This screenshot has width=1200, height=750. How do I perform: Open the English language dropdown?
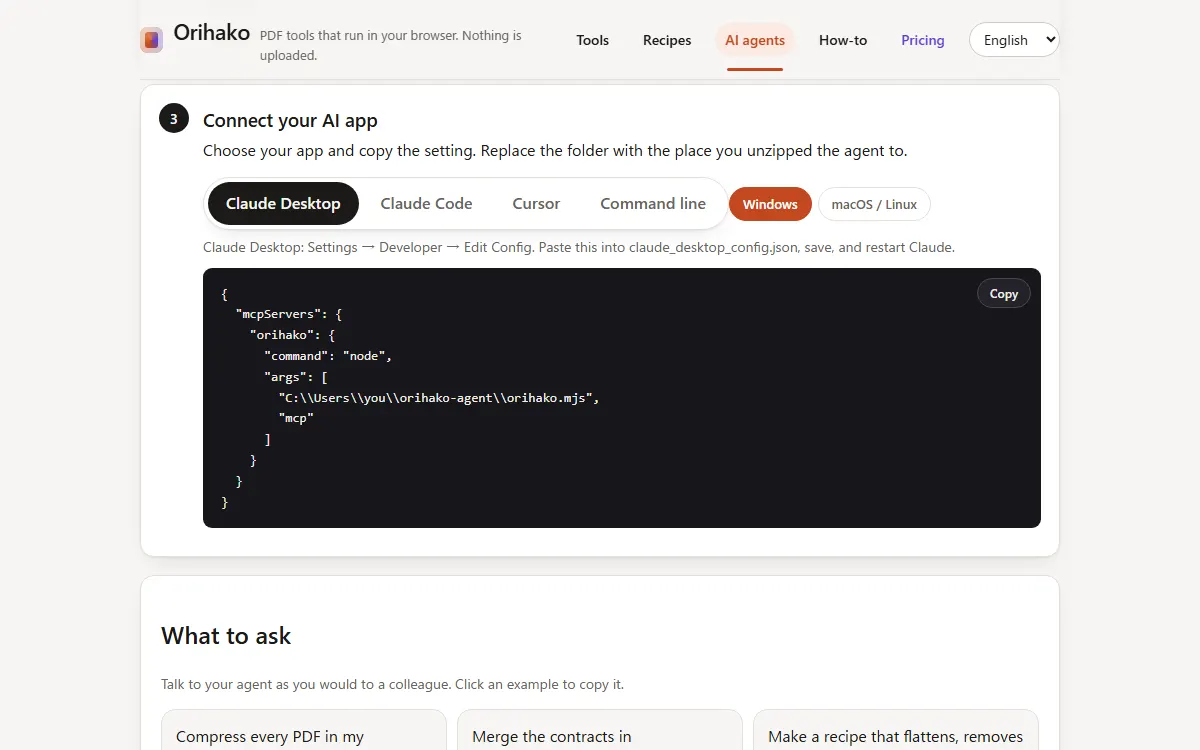(1014, 40)
